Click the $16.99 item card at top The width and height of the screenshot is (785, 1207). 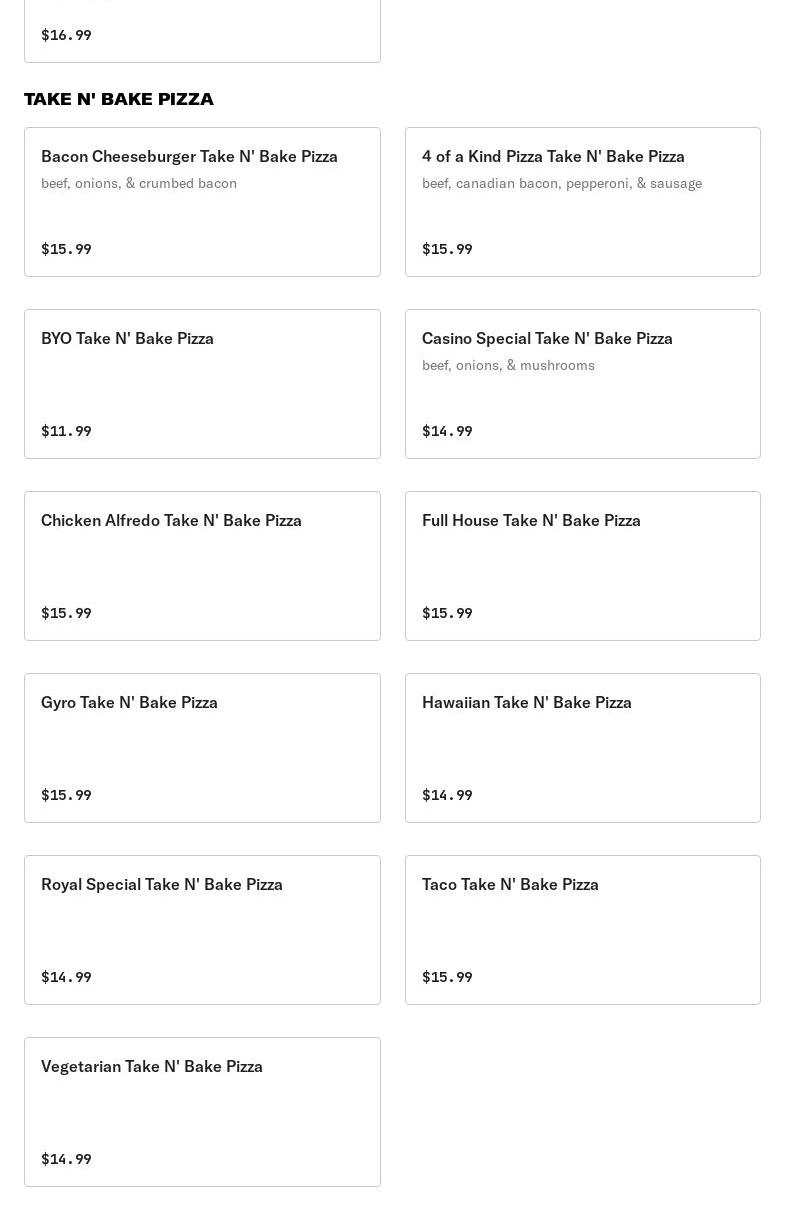[x=202, y=30]
